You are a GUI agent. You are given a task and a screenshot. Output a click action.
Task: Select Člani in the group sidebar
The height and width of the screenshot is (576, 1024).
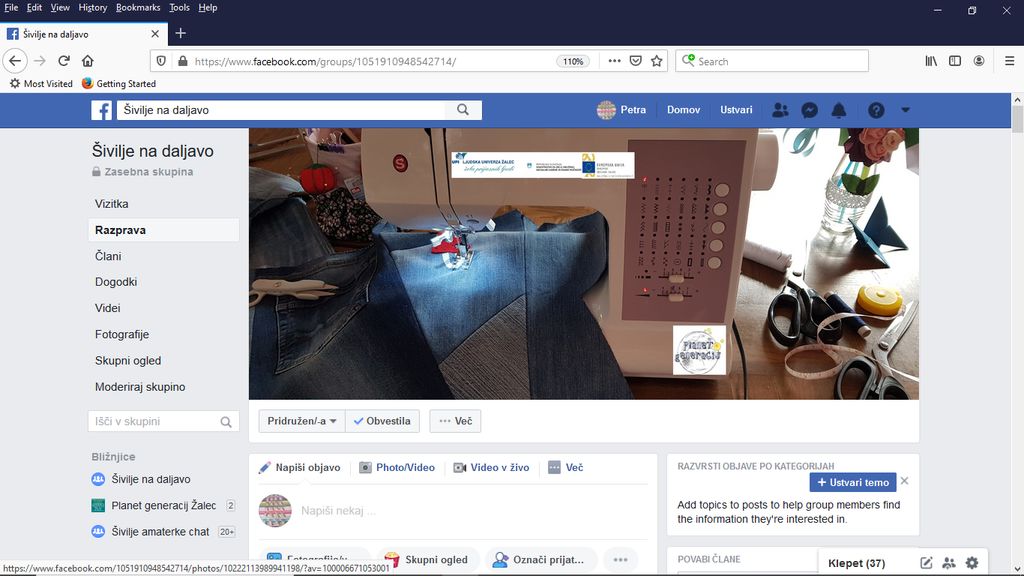(109, 256)
